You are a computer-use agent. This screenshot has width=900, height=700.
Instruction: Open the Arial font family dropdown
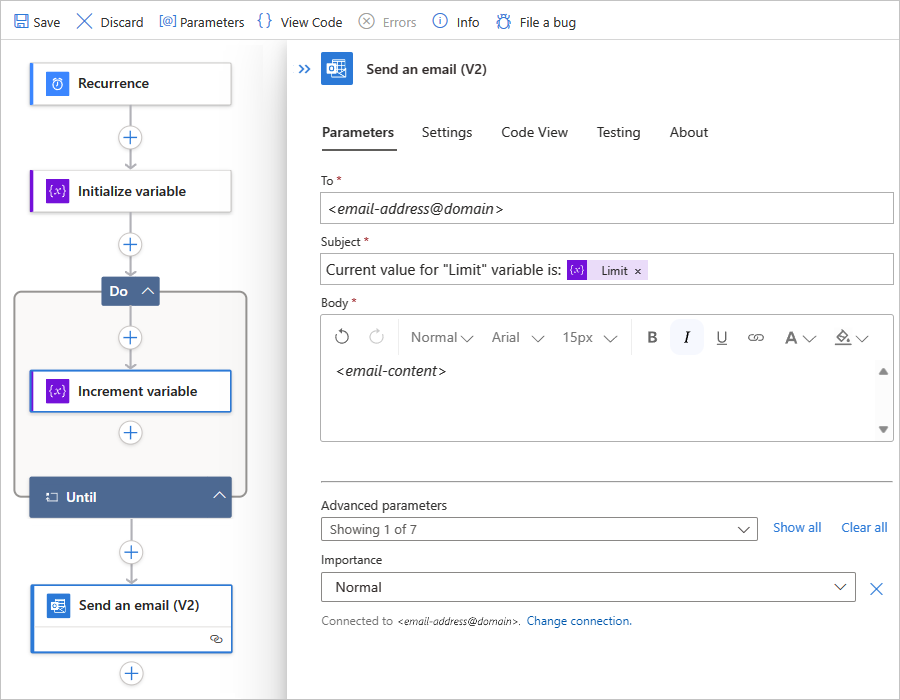point(517,338)
